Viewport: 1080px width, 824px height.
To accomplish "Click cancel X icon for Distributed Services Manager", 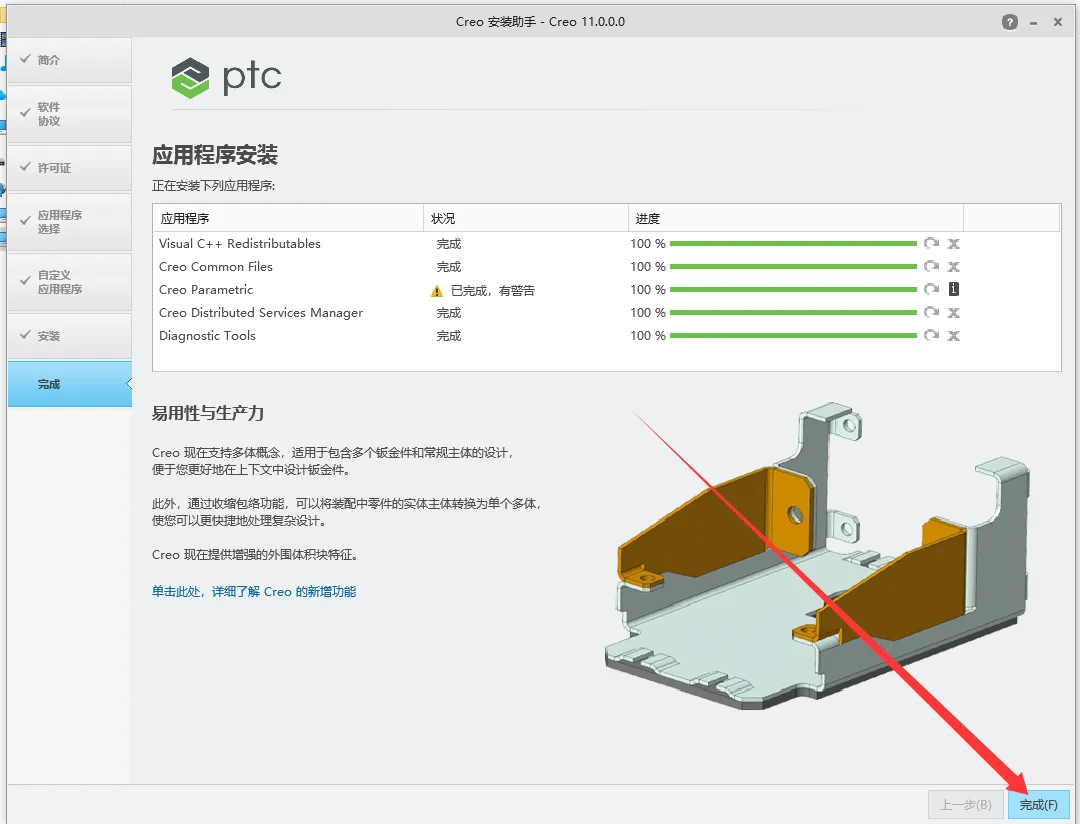I will click(953, 312).
